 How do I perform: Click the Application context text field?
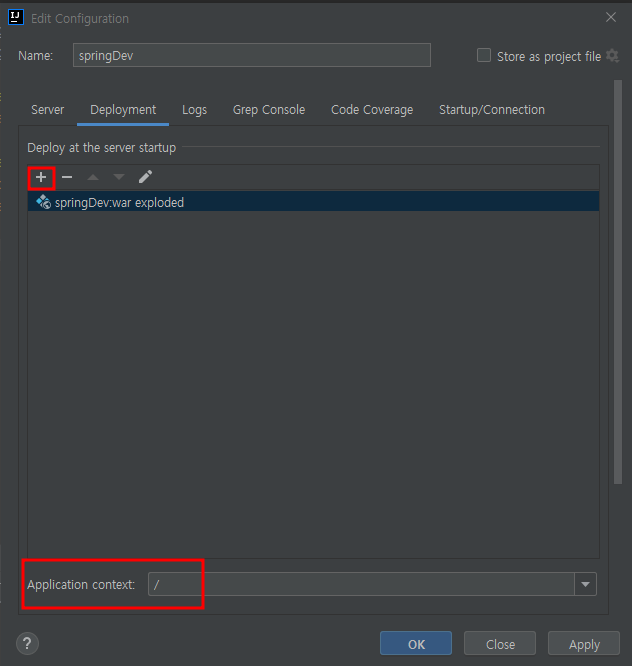[361, 584]
